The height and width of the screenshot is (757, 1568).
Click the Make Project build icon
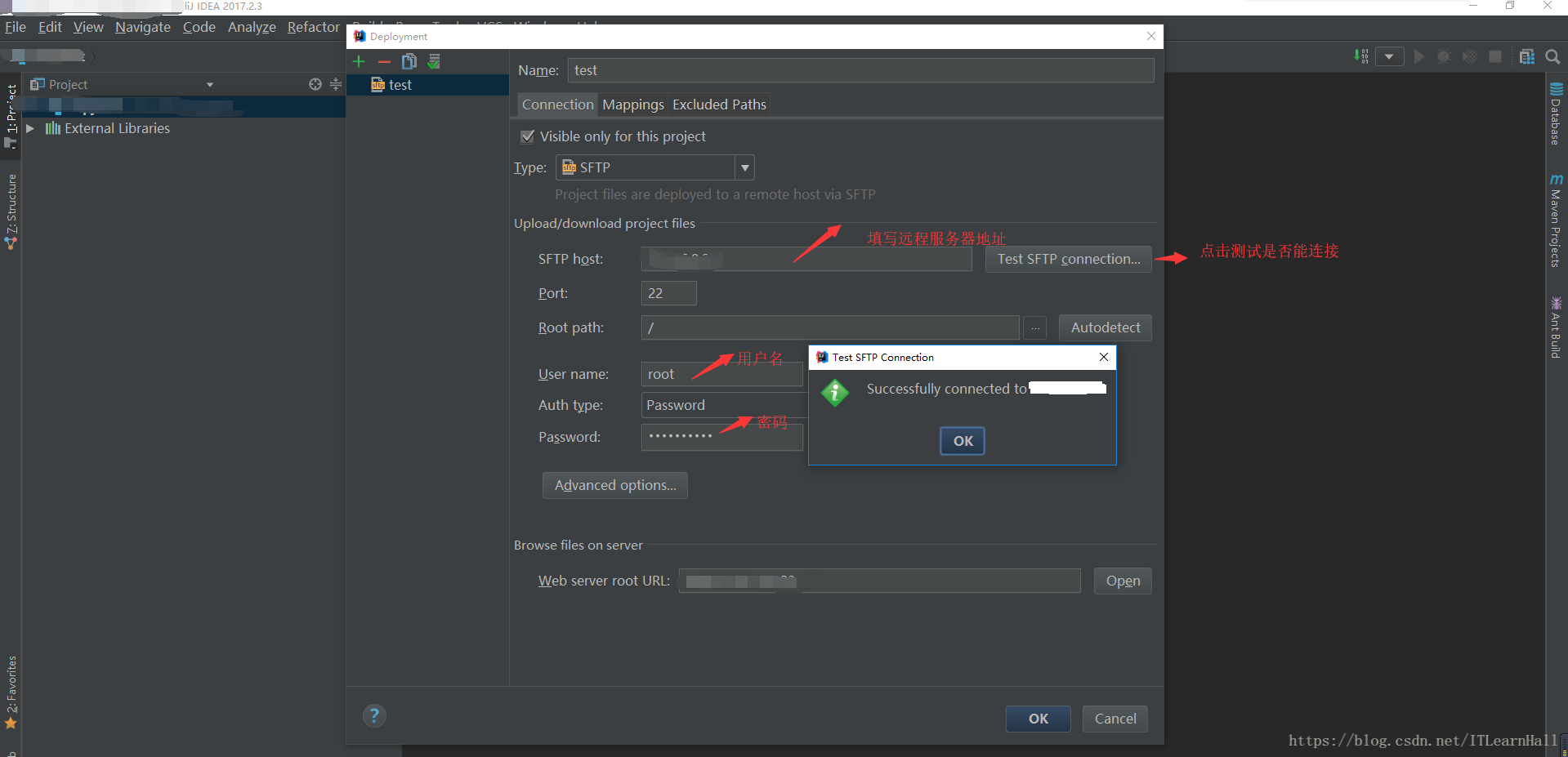(1361, 56)
